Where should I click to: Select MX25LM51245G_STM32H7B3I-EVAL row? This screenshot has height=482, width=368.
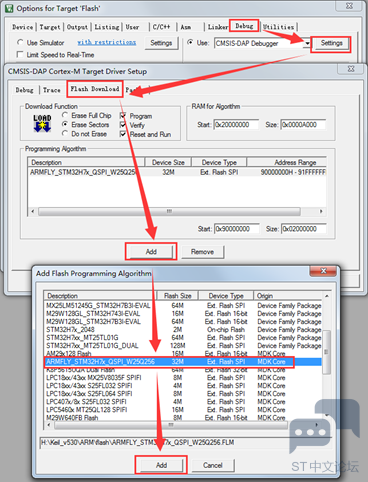pyautogui.click(x=183, y=305)
